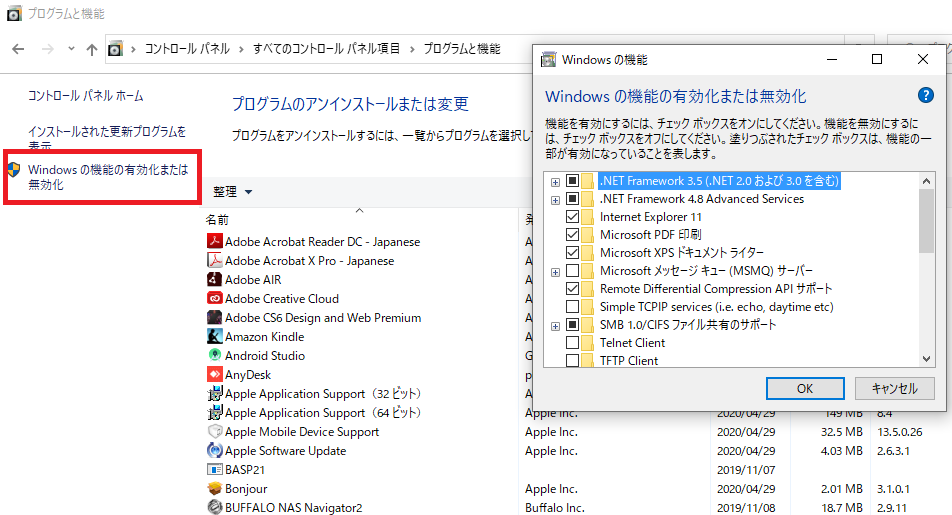Select the Apple Mobile Device Support icon

[214, 431]
